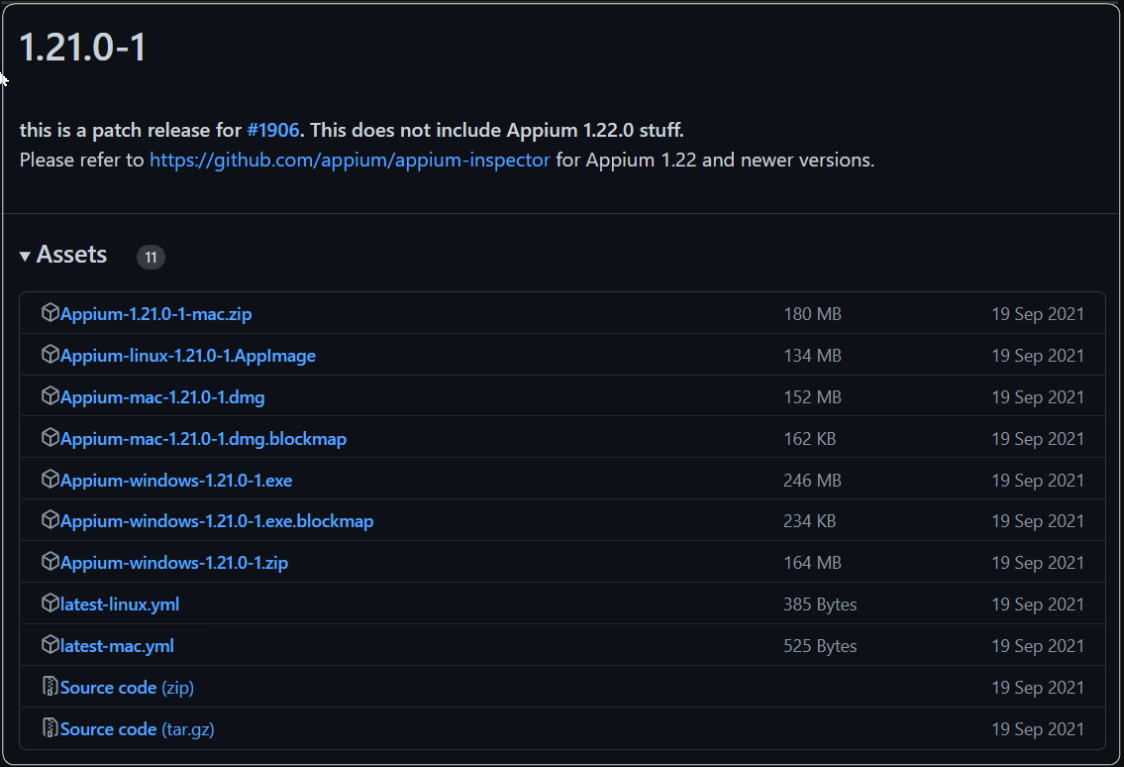Click package icon beside Appium-1.21.0-1-mac.zip
Viewport: 1124px width, 772px height.
tap(50, 314)
